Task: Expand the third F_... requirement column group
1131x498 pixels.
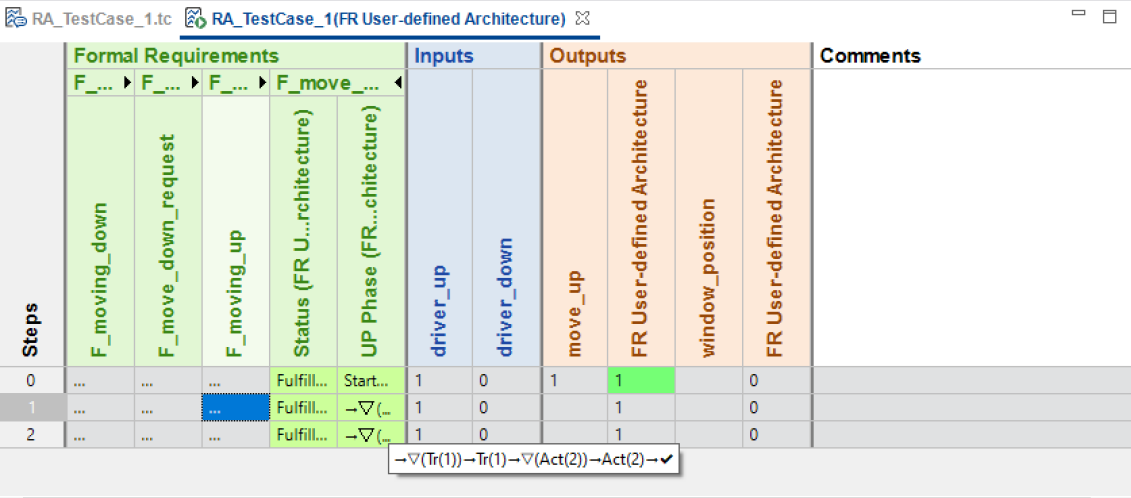Action: click(262, 83)
